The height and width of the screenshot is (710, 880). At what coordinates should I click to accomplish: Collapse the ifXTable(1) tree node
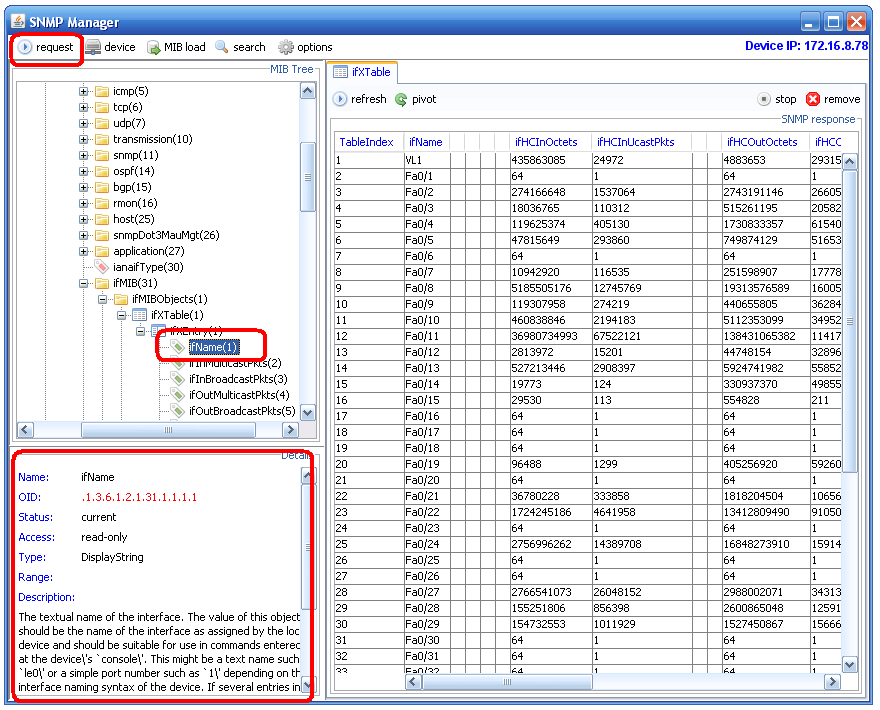[121, 315]
